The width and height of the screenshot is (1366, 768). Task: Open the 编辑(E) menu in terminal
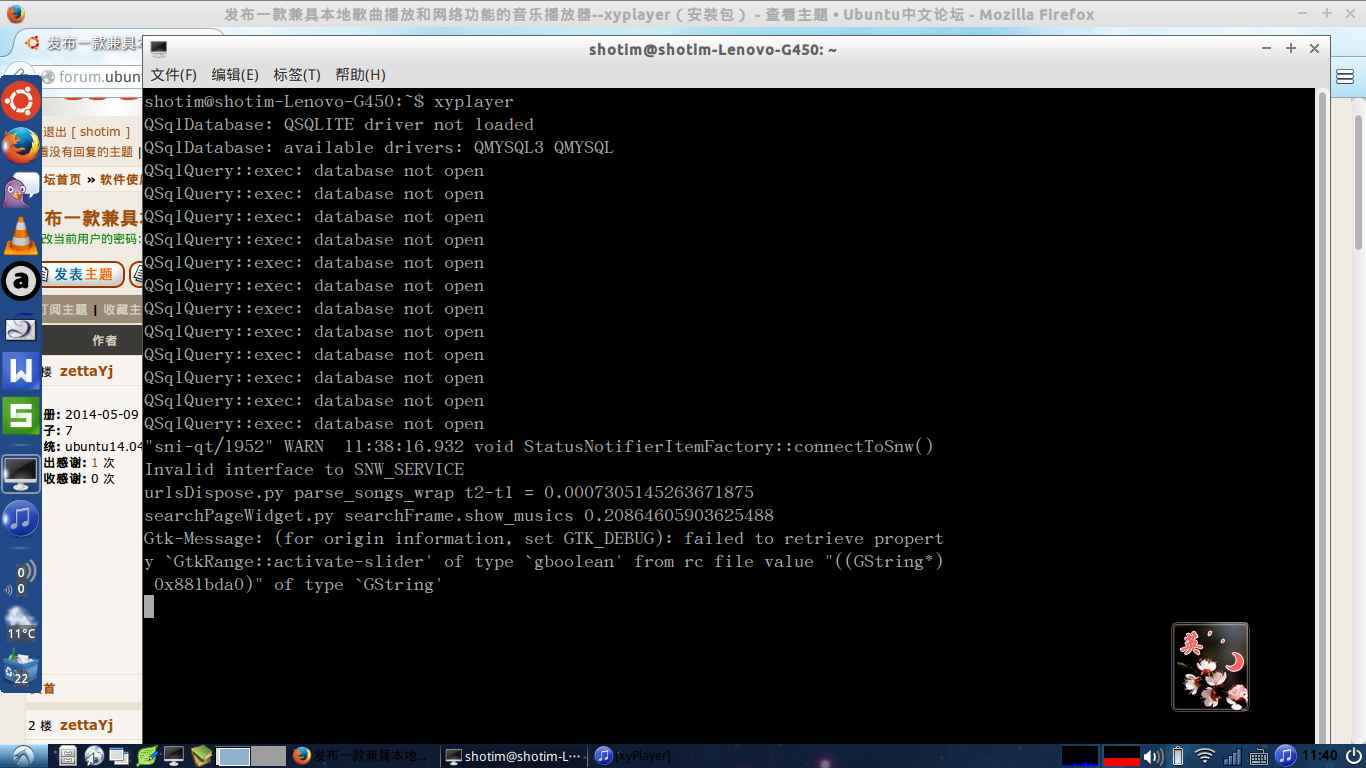235,75
